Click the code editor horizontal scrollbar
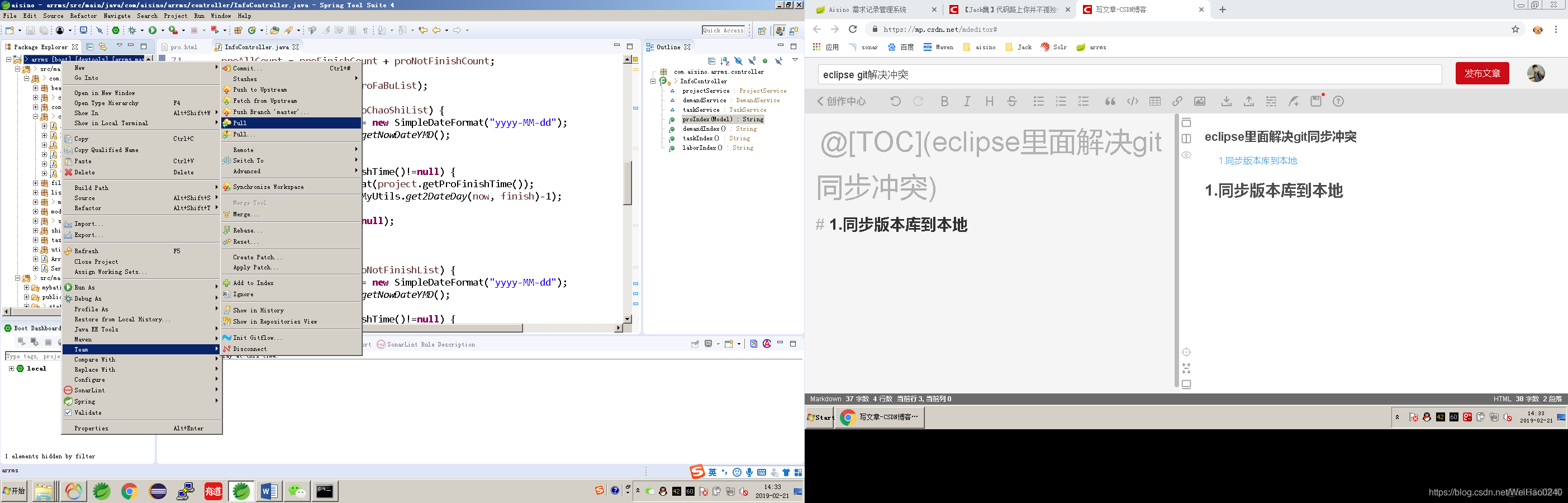 pyautogui.click(x=442, y=328)
